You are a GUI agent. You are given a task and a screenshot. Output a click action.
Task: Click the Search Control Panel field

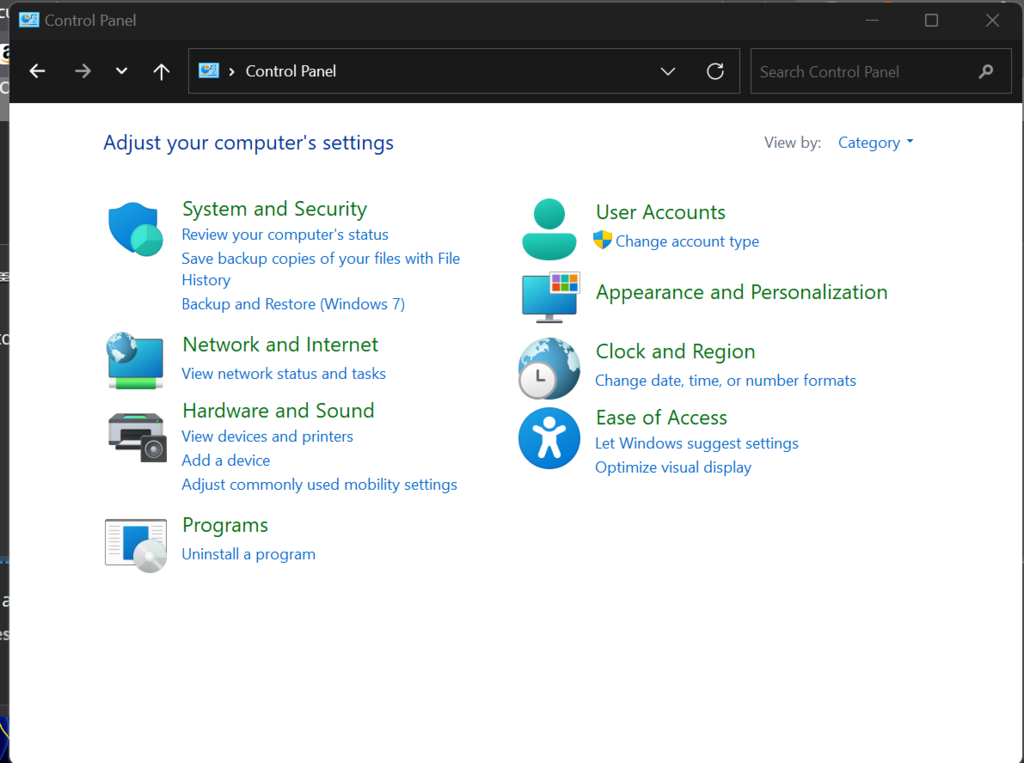880,71
